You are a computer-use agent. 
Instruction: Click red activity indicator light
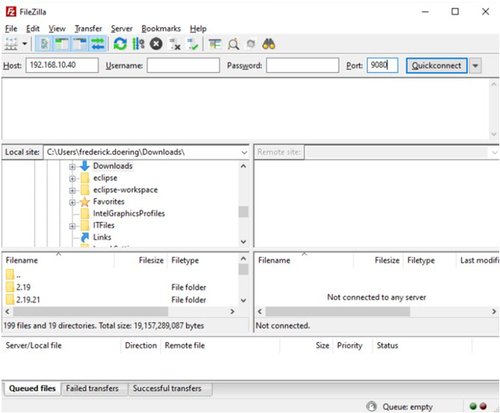pyautogui.click(x=483, y=406)
